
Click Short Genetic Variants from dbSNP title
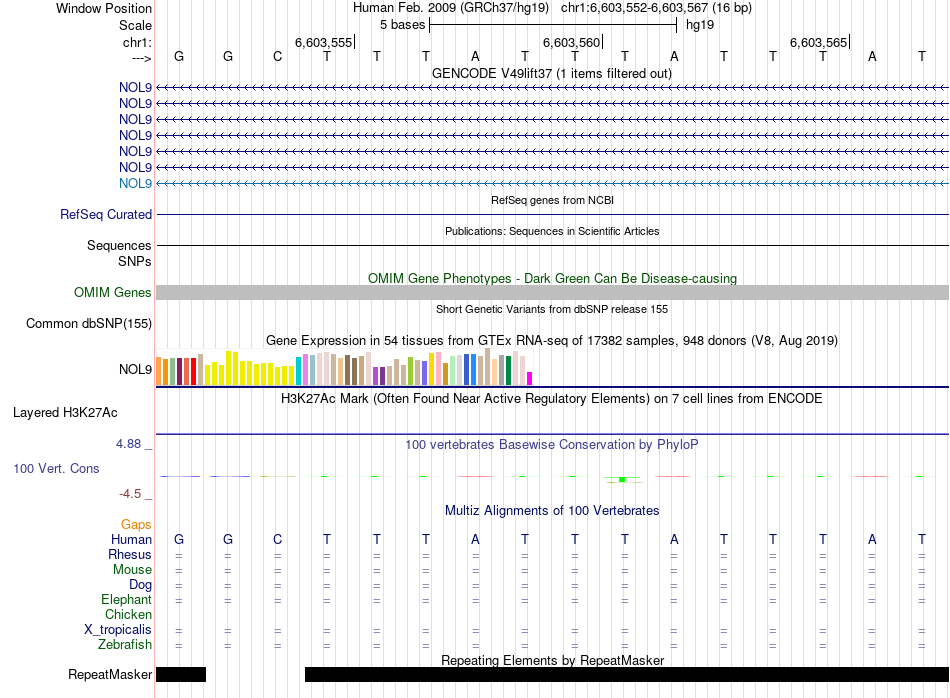tap(552, 309)
